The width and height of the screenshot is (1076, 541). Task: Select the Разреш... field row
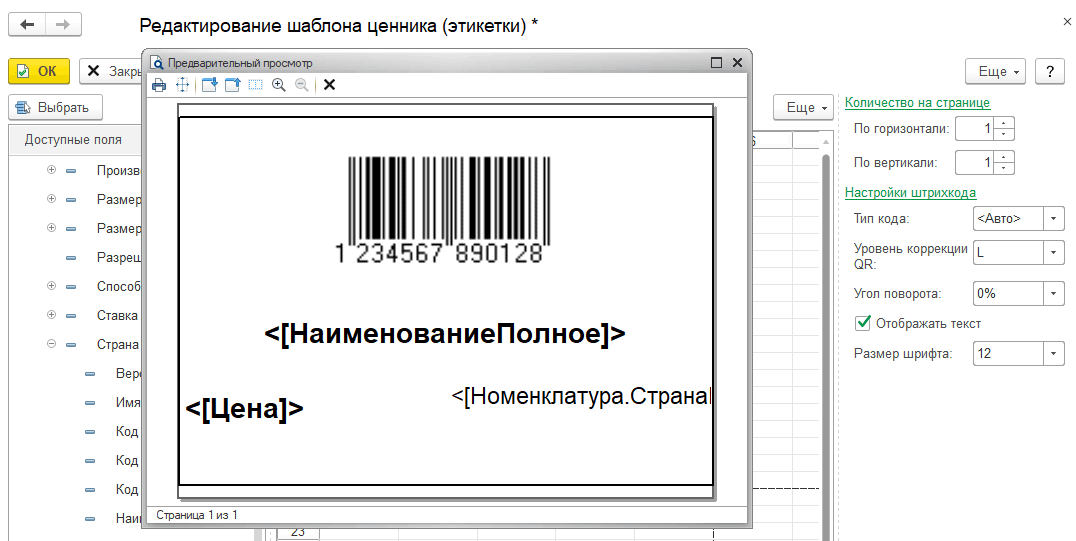pos(75,257)
